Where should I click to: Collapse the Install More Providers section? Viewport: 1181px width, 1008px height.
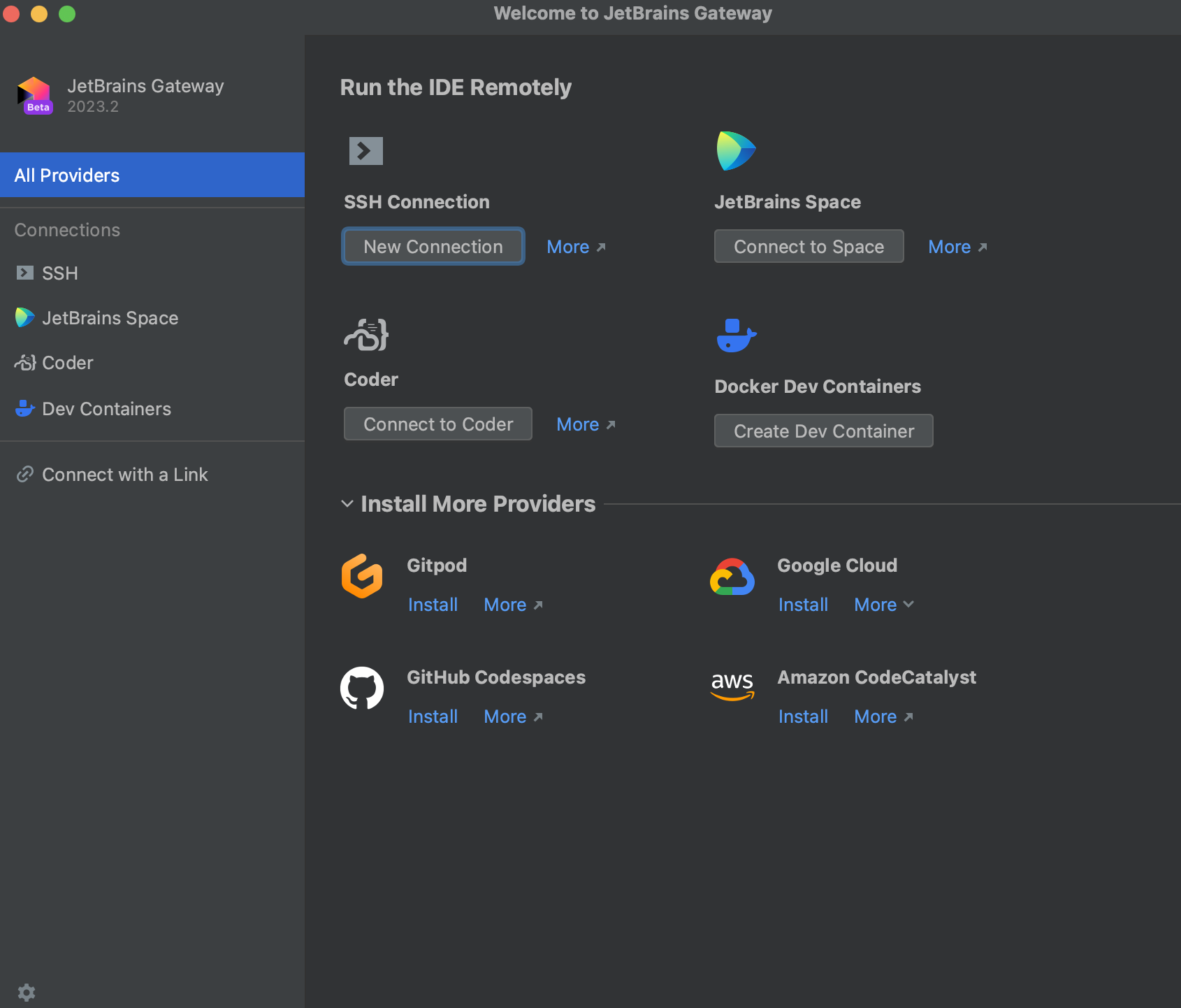347,504
